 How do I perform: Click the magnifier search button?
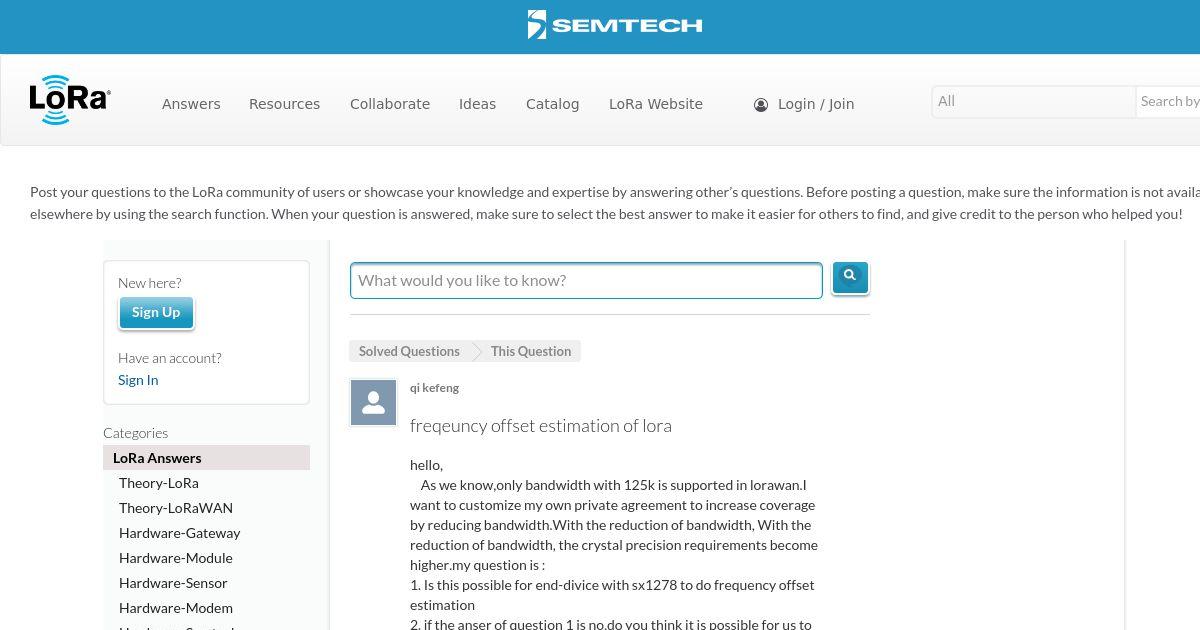point(850,277)
